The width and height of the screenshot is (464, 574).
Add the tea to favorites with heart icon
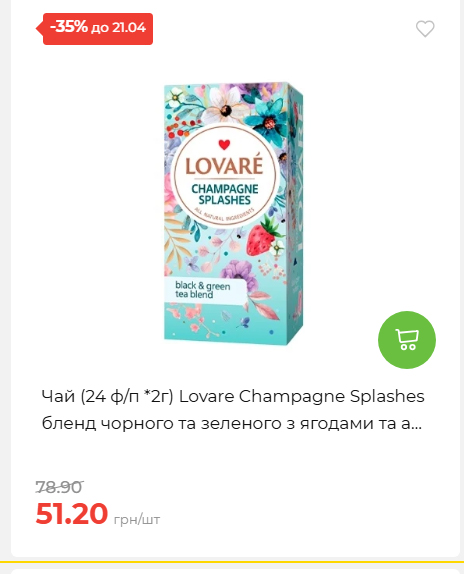[x=425, y=29]
